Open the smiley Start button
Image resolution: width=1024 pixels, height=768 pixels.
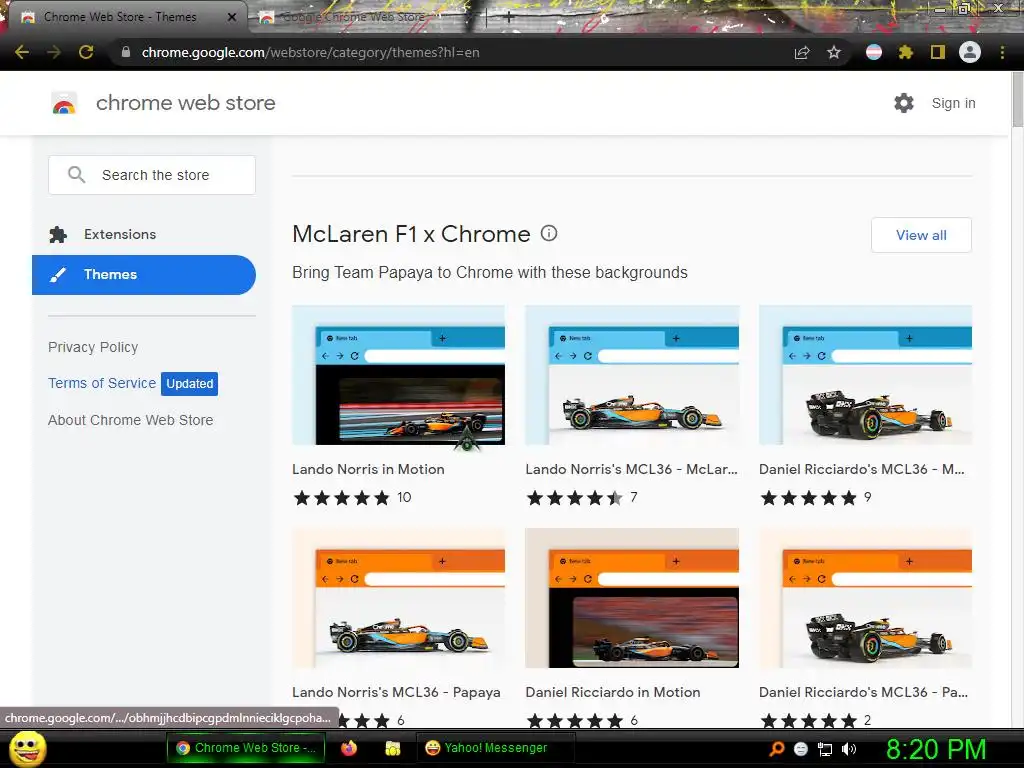point(27,748)
